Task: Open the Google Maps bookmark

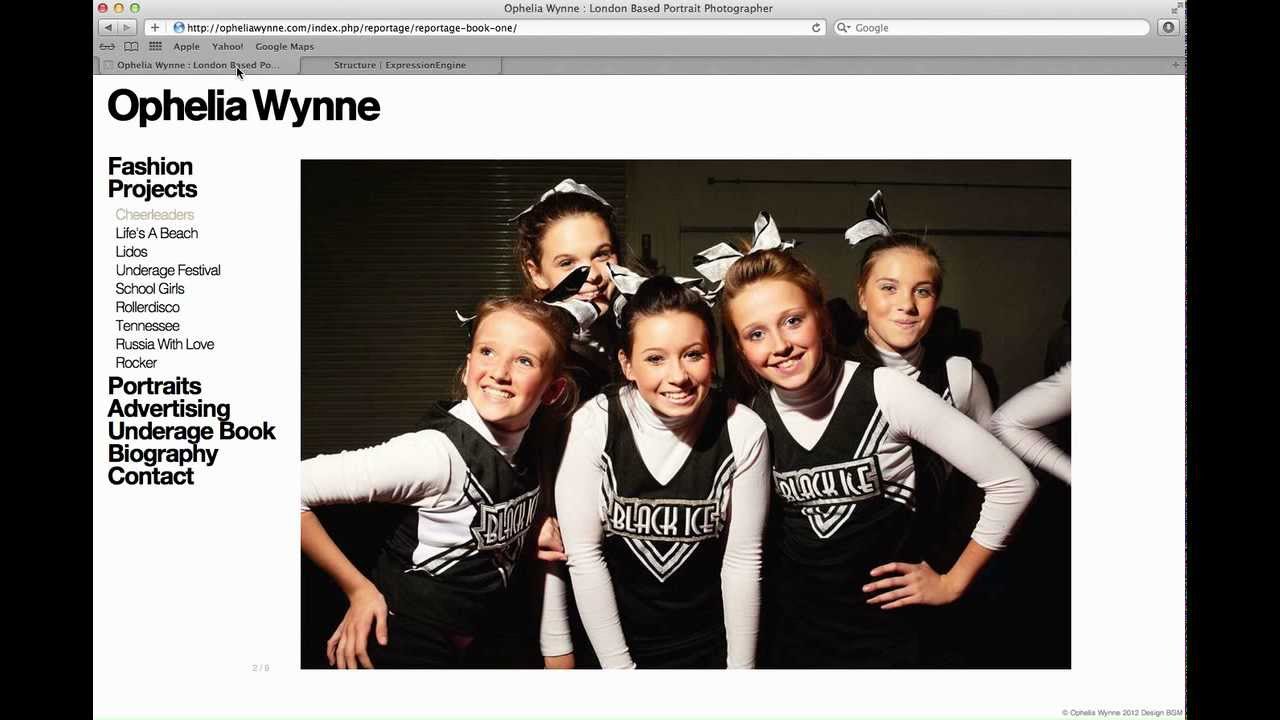Action: (284, 46)
